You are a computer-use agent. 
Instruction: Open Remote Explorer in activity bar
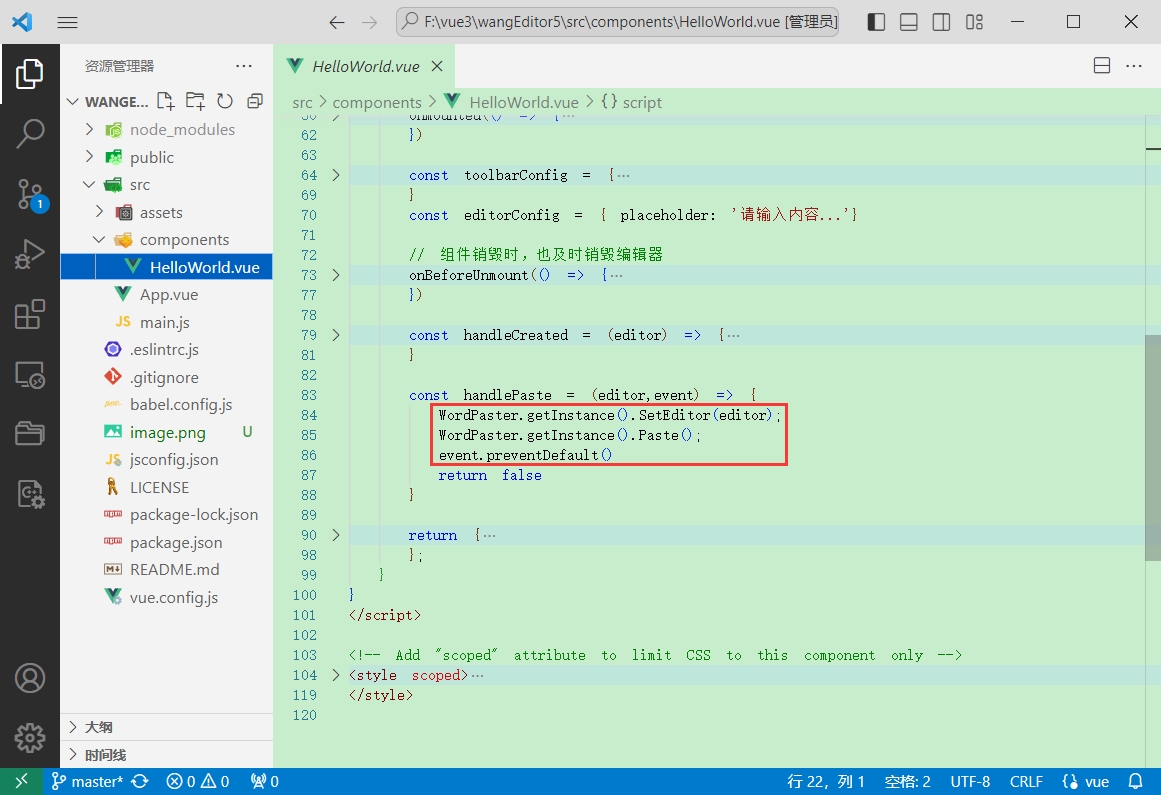pos(30,375)
